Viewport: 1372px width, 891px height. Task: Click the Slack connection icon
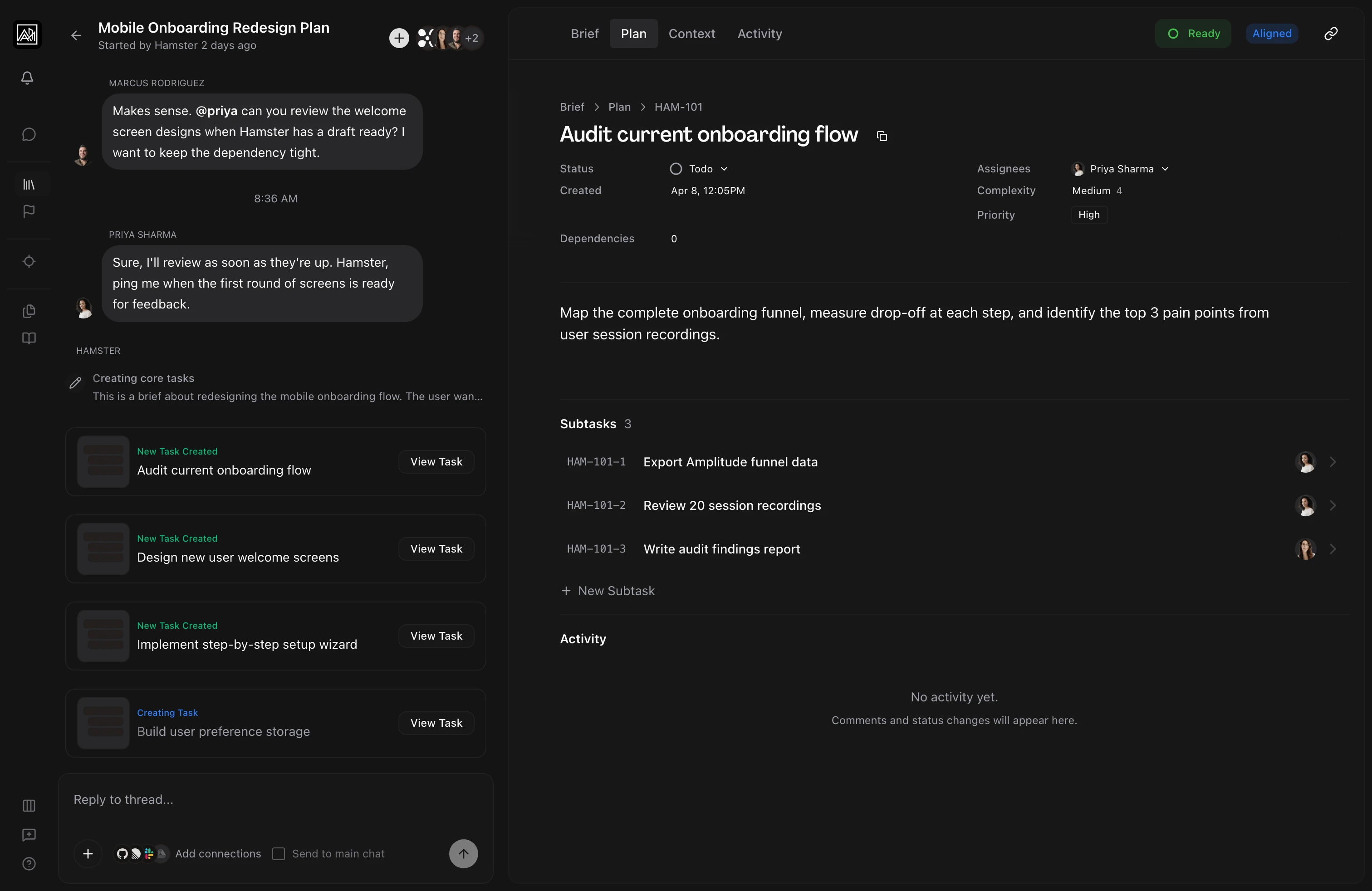[x=149, y=854]
